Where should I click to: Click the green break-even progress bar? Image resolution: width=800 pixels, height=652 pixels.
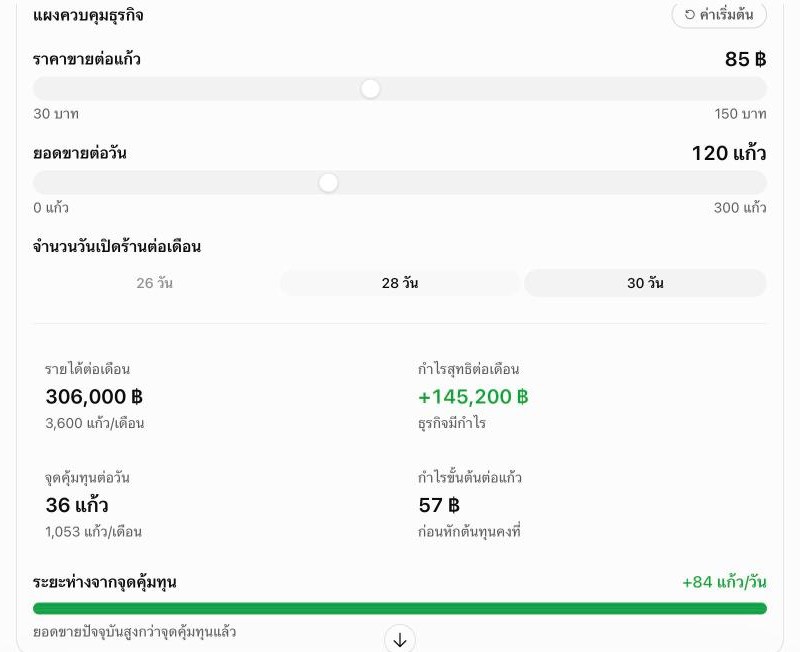coord(400,608)
